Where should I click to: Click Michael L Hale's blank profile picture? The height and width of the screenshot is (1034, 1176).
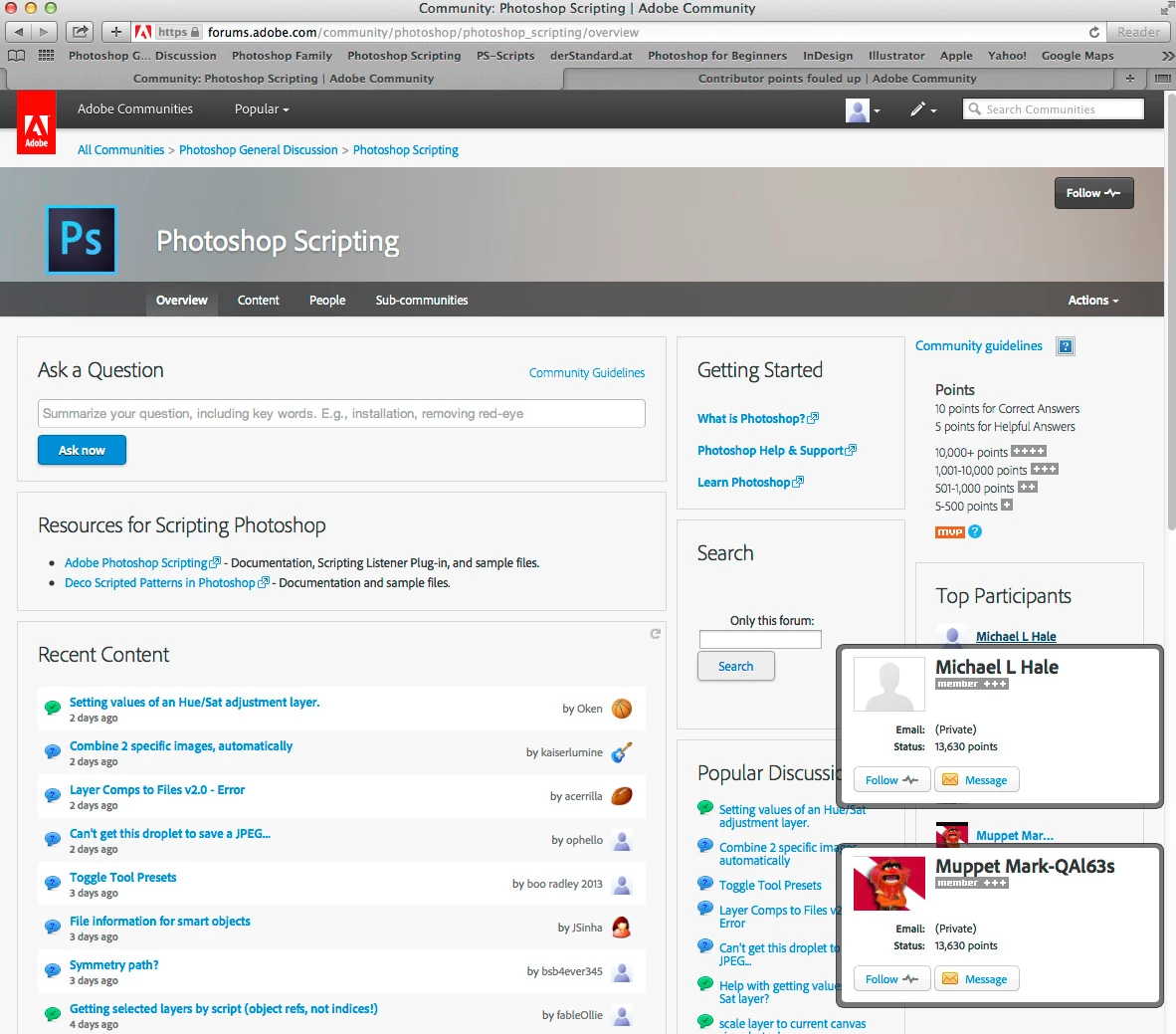889,685
